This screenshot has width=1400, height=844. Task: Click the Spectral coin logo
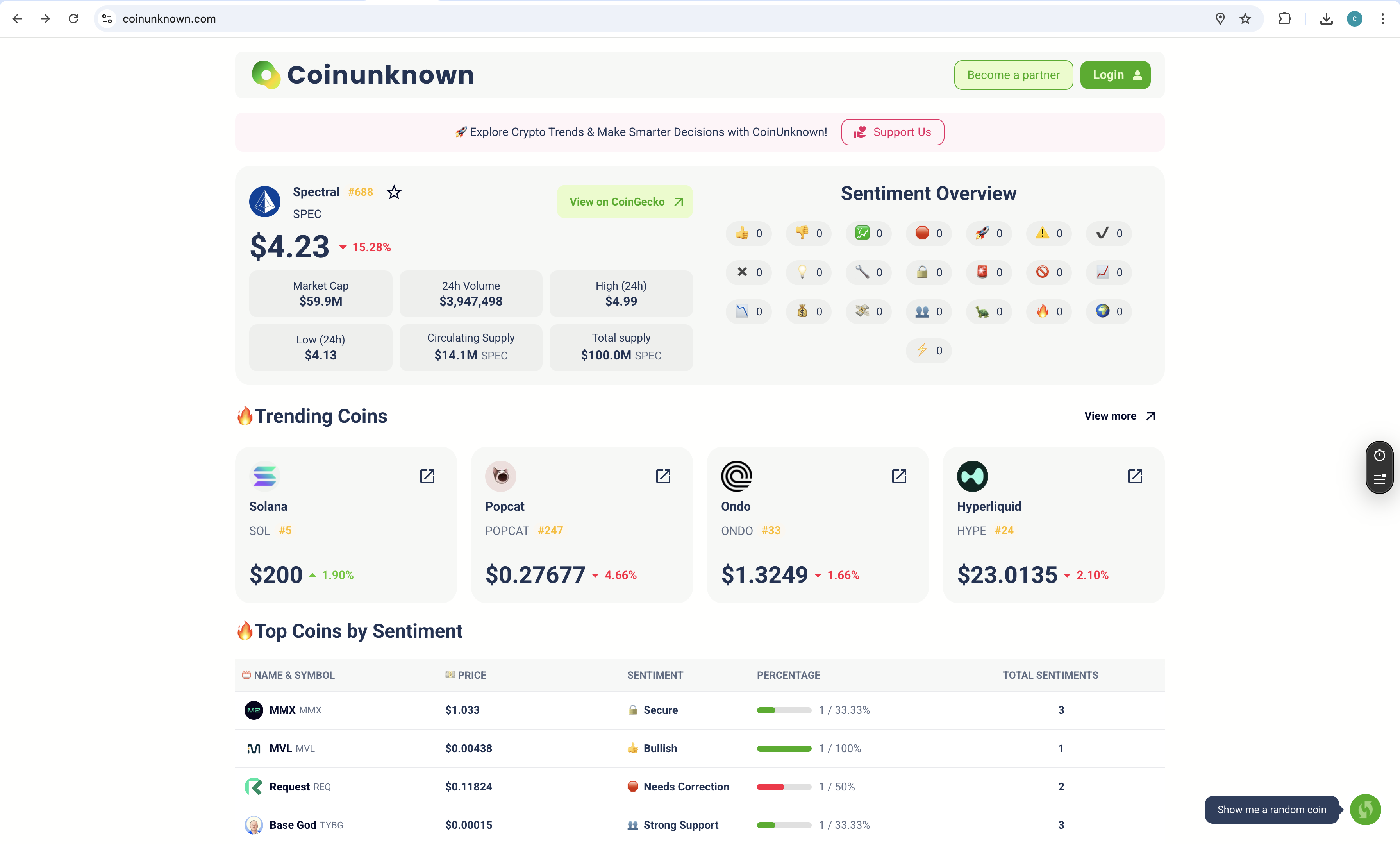265,202
